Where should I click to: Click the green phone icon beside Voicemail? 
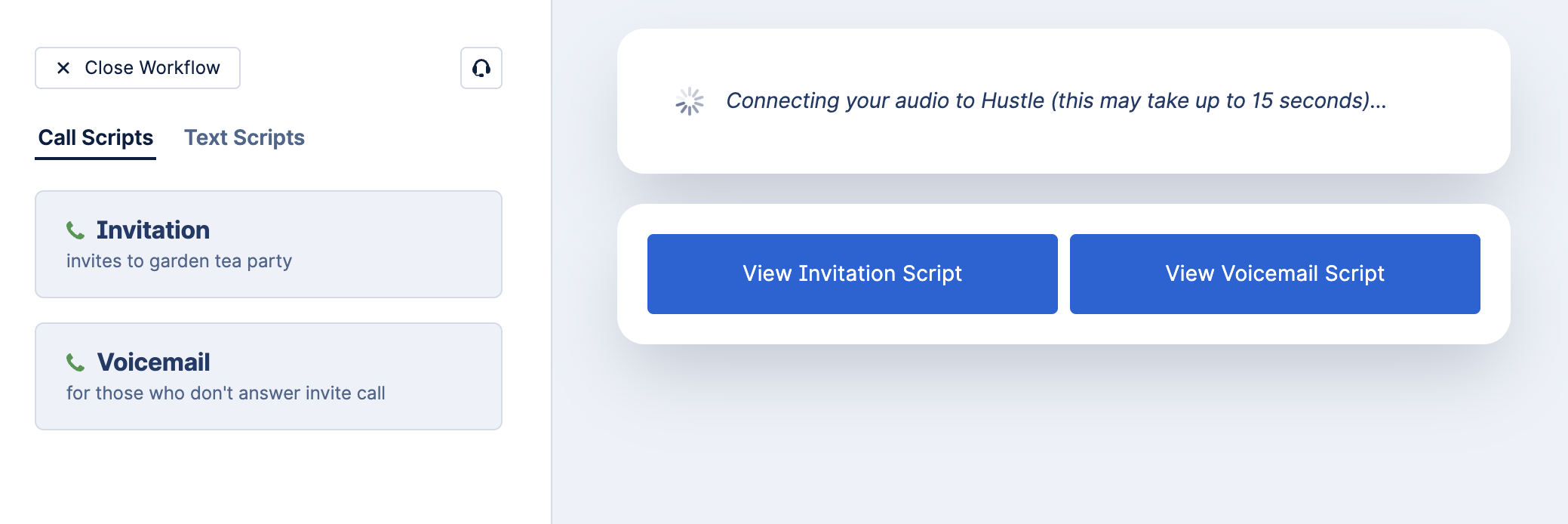[75, 362]
